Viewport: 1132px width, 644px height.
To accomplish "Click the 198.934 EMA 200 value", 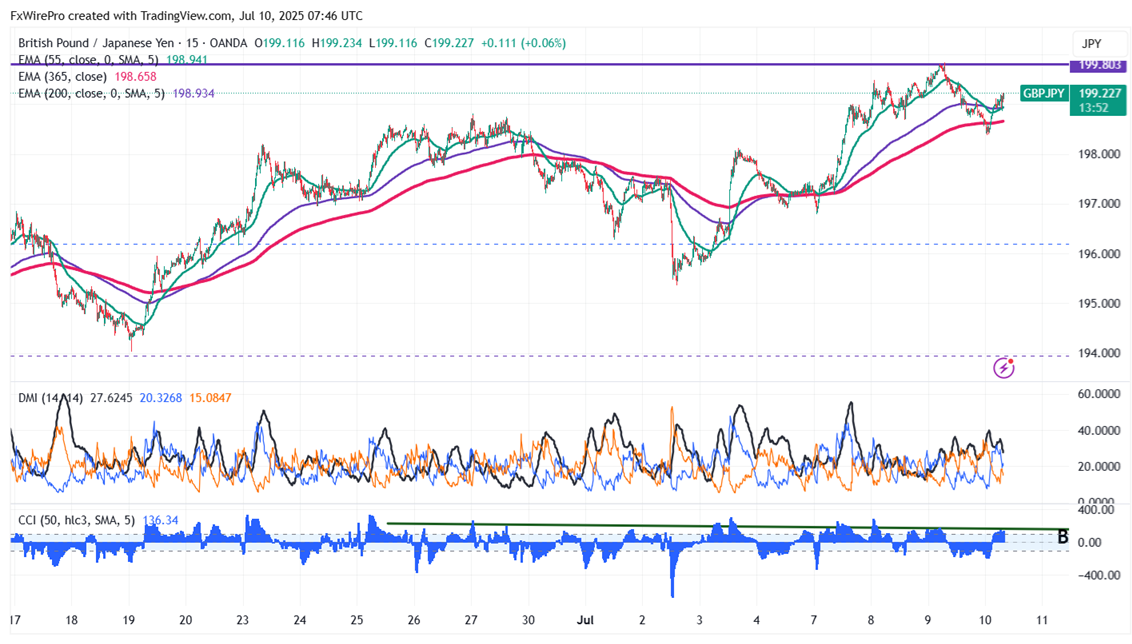I will [x=193, y=93].
